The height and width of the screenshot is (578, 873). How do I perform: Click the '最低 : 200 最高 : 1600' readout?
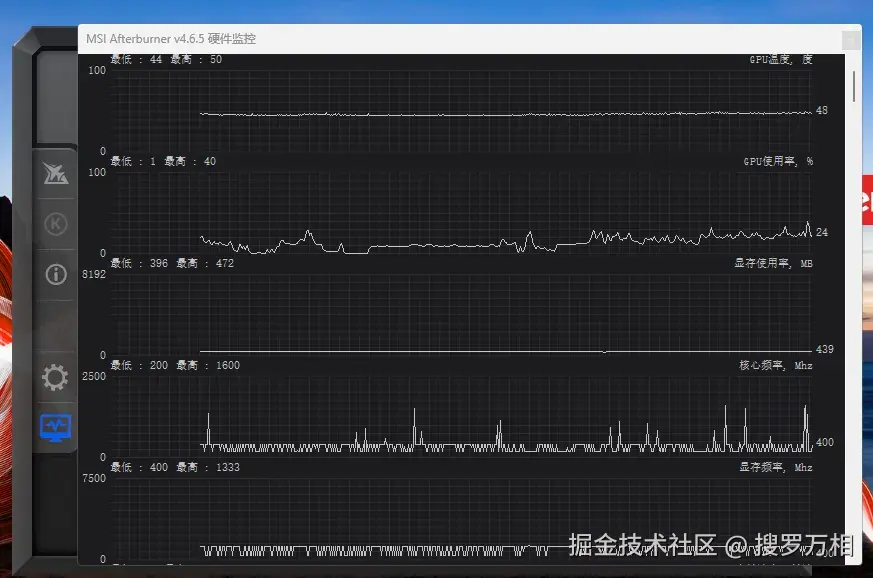[x=175, y=365]
